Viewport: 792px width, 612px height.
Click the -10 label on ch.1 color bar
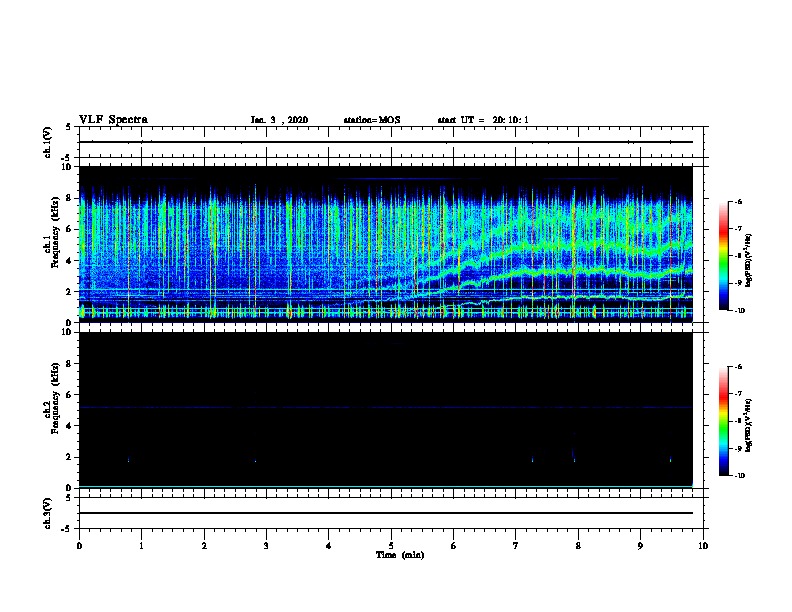tap(739, 311)
